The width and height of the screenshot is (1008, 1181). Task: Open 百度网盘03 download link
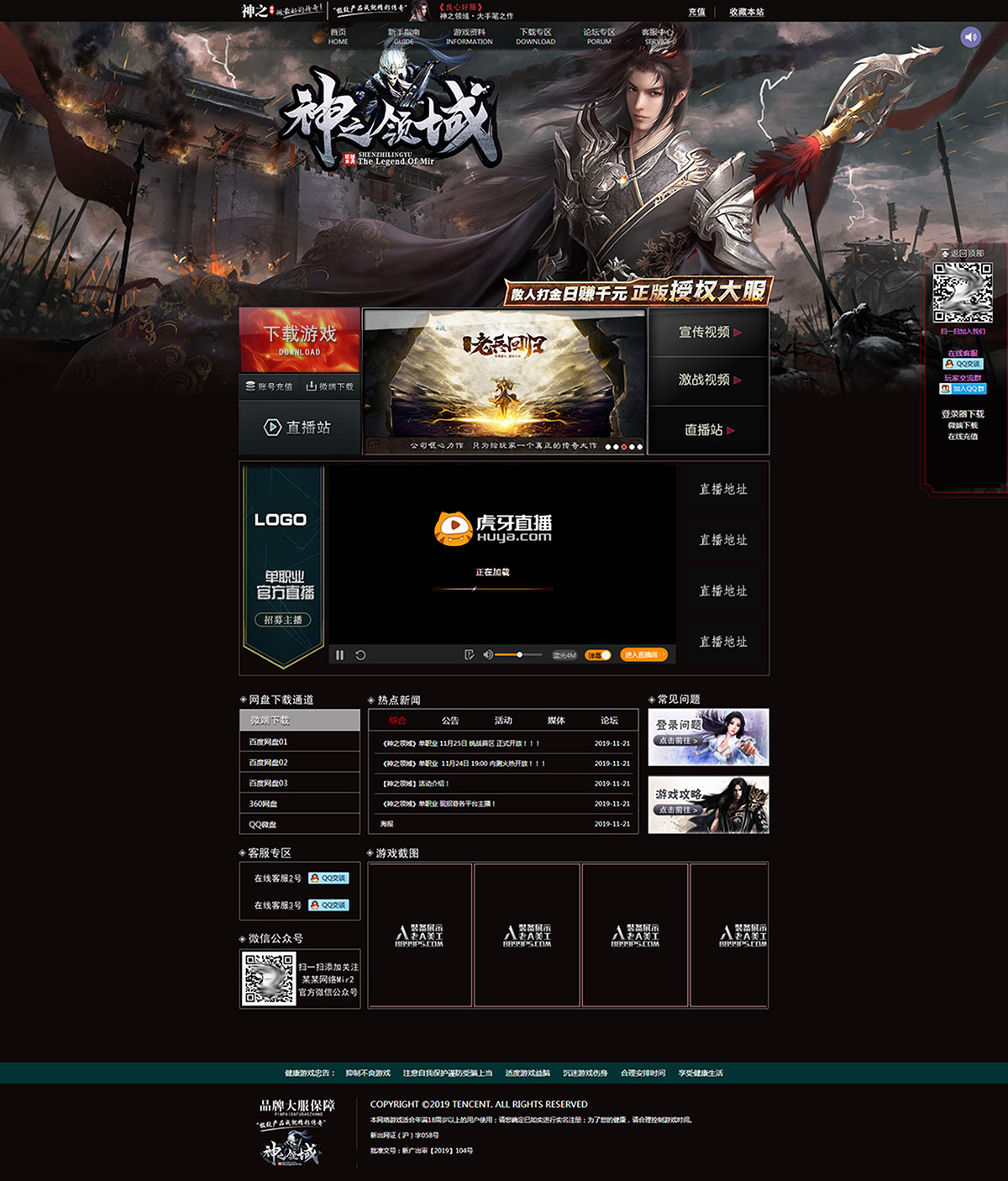pos(300,783)
